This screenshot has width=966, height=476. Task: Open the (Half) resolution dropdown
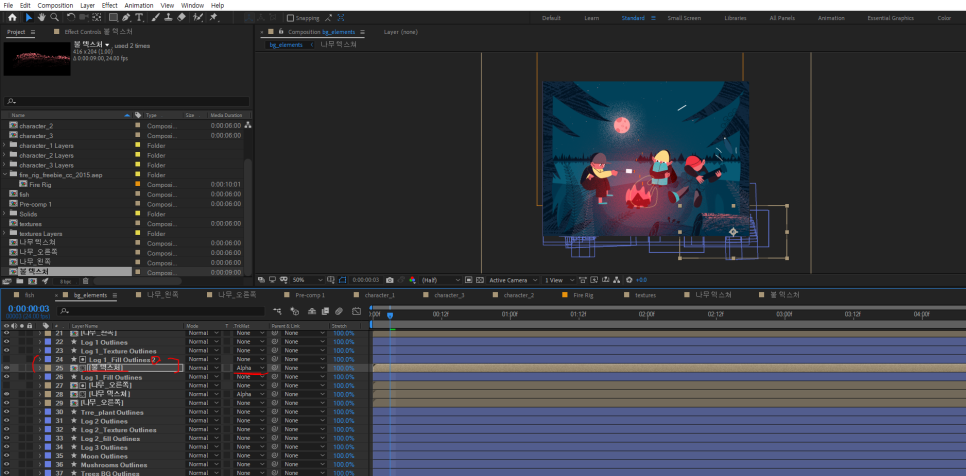(440, 280)
